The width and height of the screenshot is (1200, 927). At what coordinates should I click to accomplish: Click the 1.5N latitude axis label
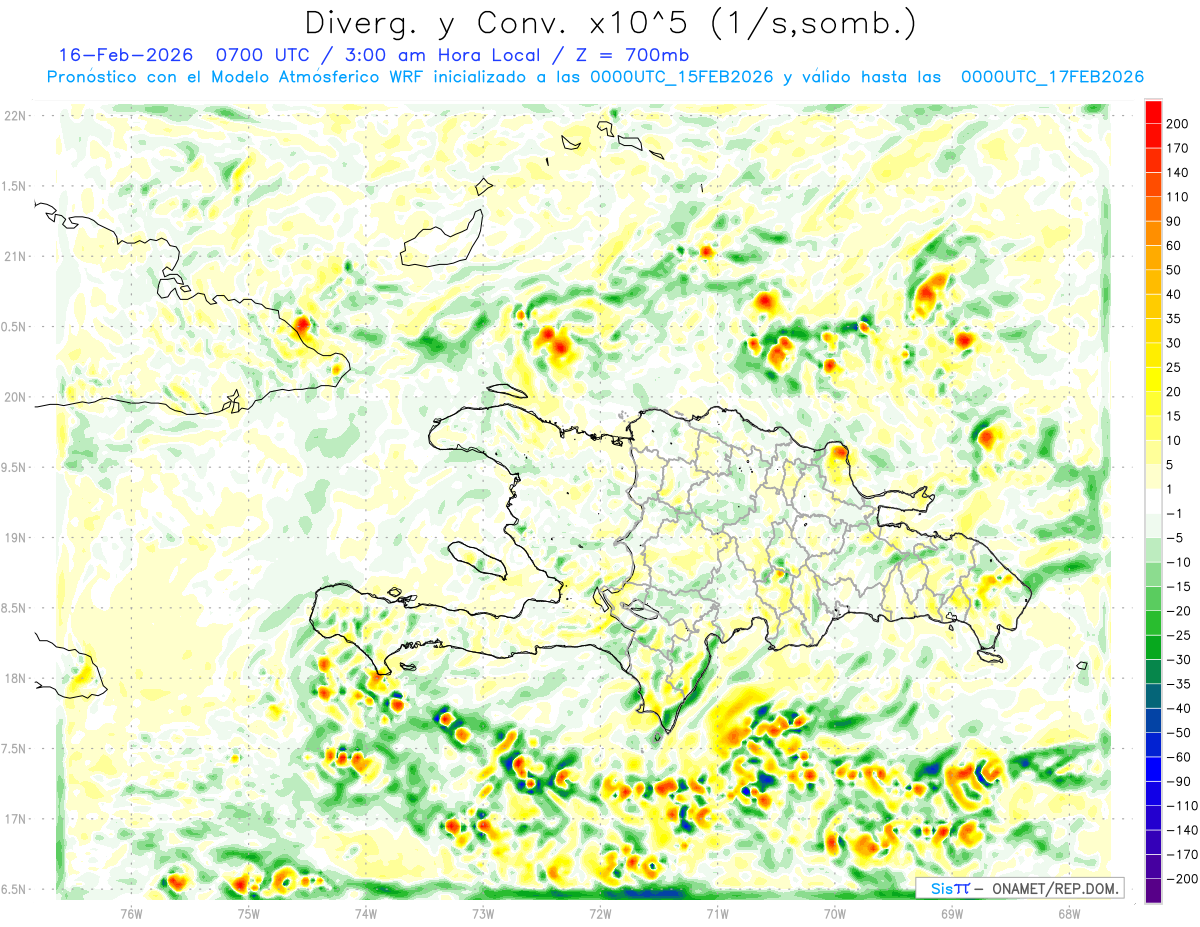click(x=14, y=186)
